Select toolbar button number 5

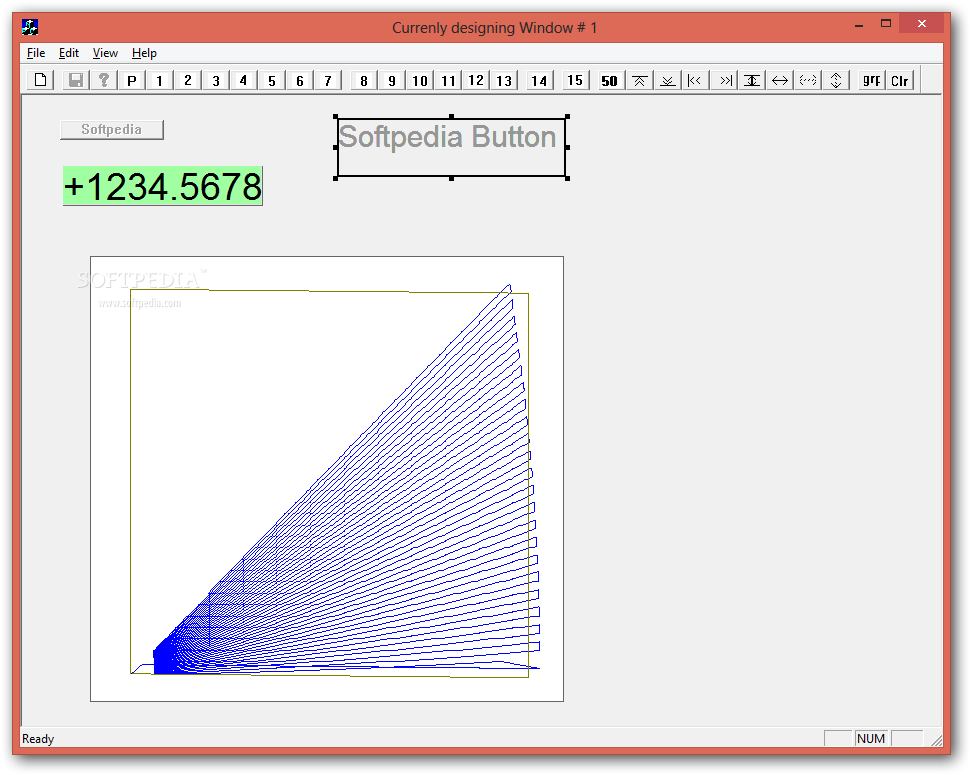[x=272, y=80]
